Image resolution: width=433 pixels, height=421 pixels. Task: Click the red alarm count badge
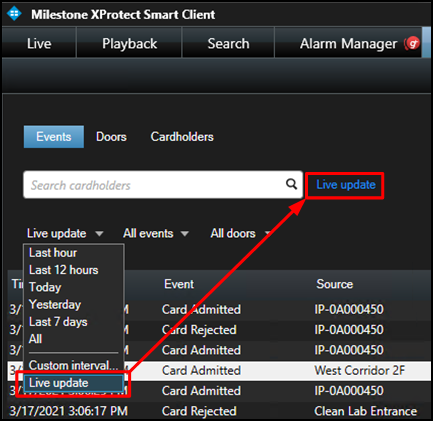pos(413,43)
